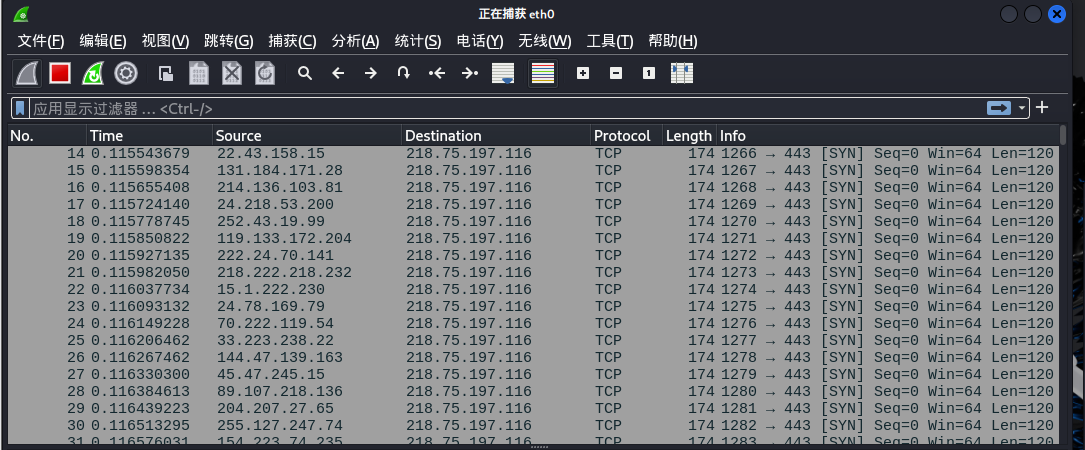The image size is (1085, 450).
Task: Expand the display filter history dropdown
Action: [x=1022, y=108]
